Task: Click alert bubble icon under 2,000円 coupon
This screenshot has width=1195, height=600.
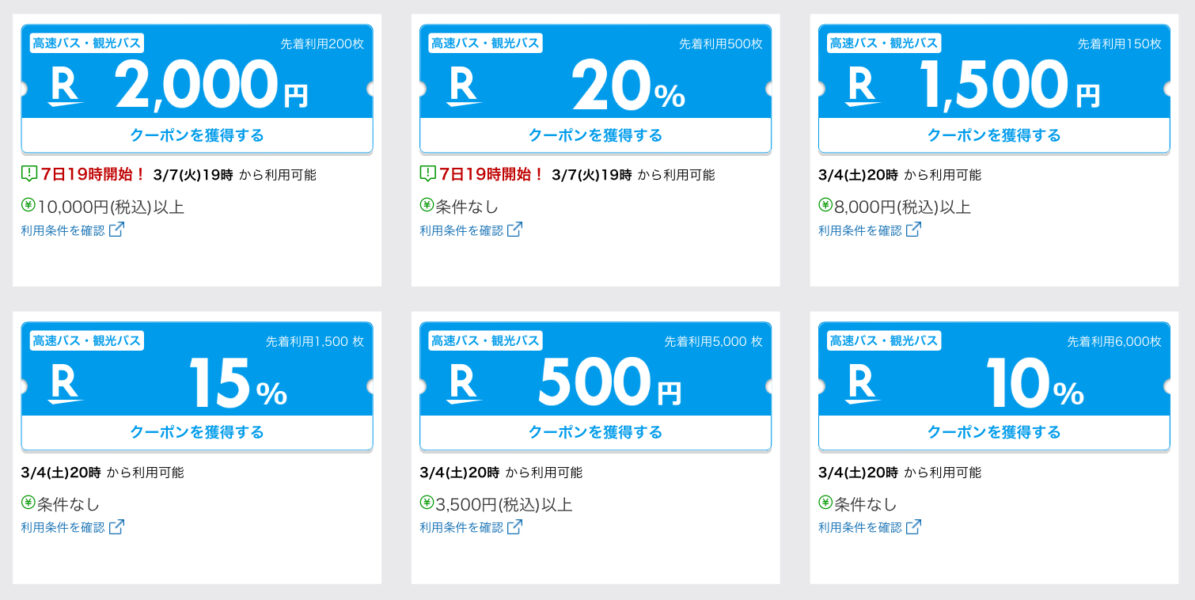Action: pyautogui.click(x=29, y=175)
